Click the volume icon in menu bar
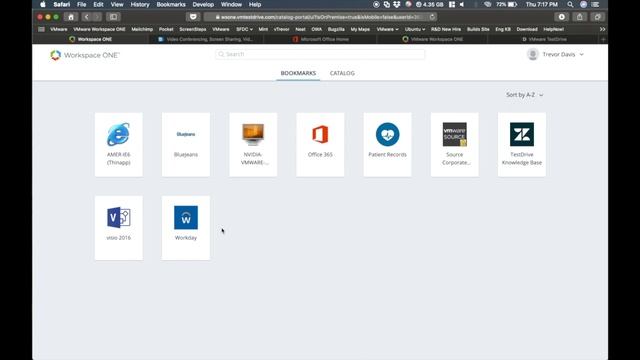Screen dimensions: 640x360 click(462, 4)
